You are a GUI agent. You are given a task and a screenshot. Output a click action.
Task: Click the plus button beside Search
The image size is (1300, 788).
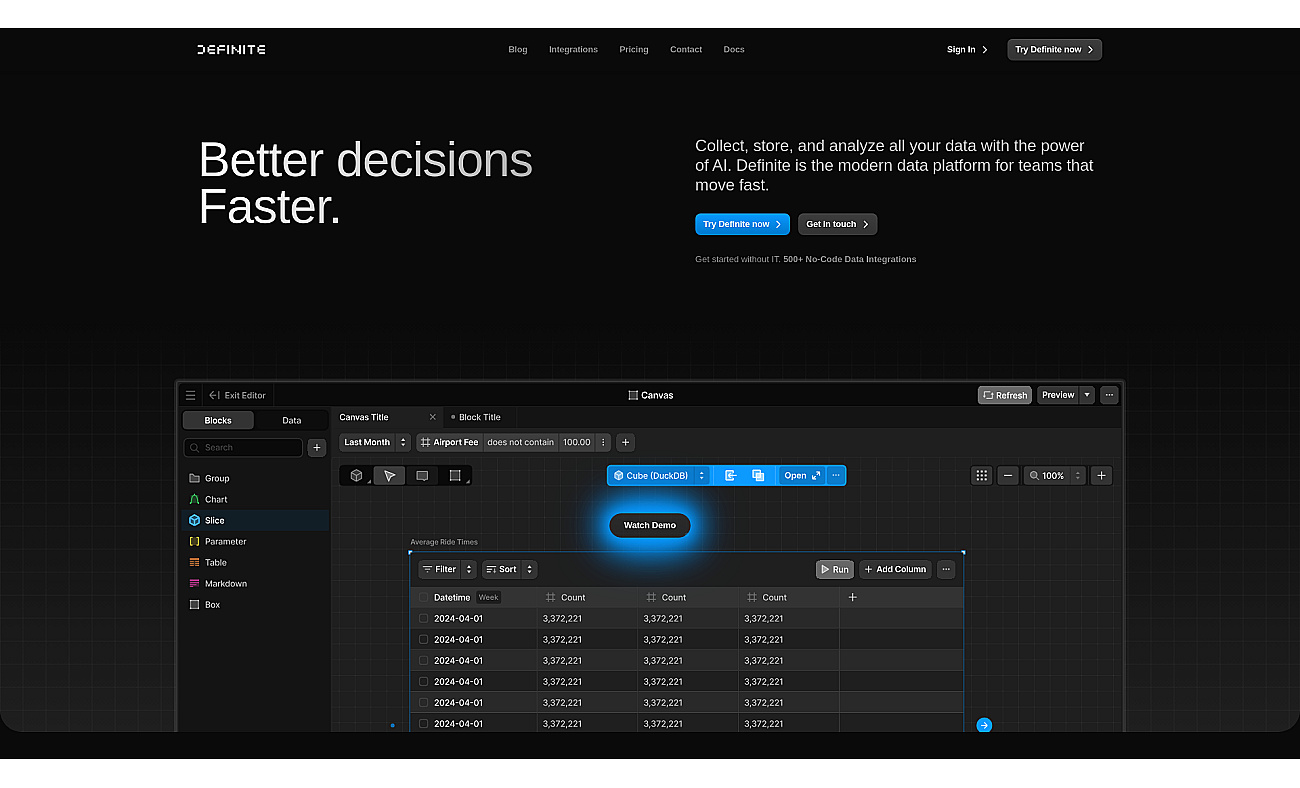pyautogui.click(x=317, y=448)
